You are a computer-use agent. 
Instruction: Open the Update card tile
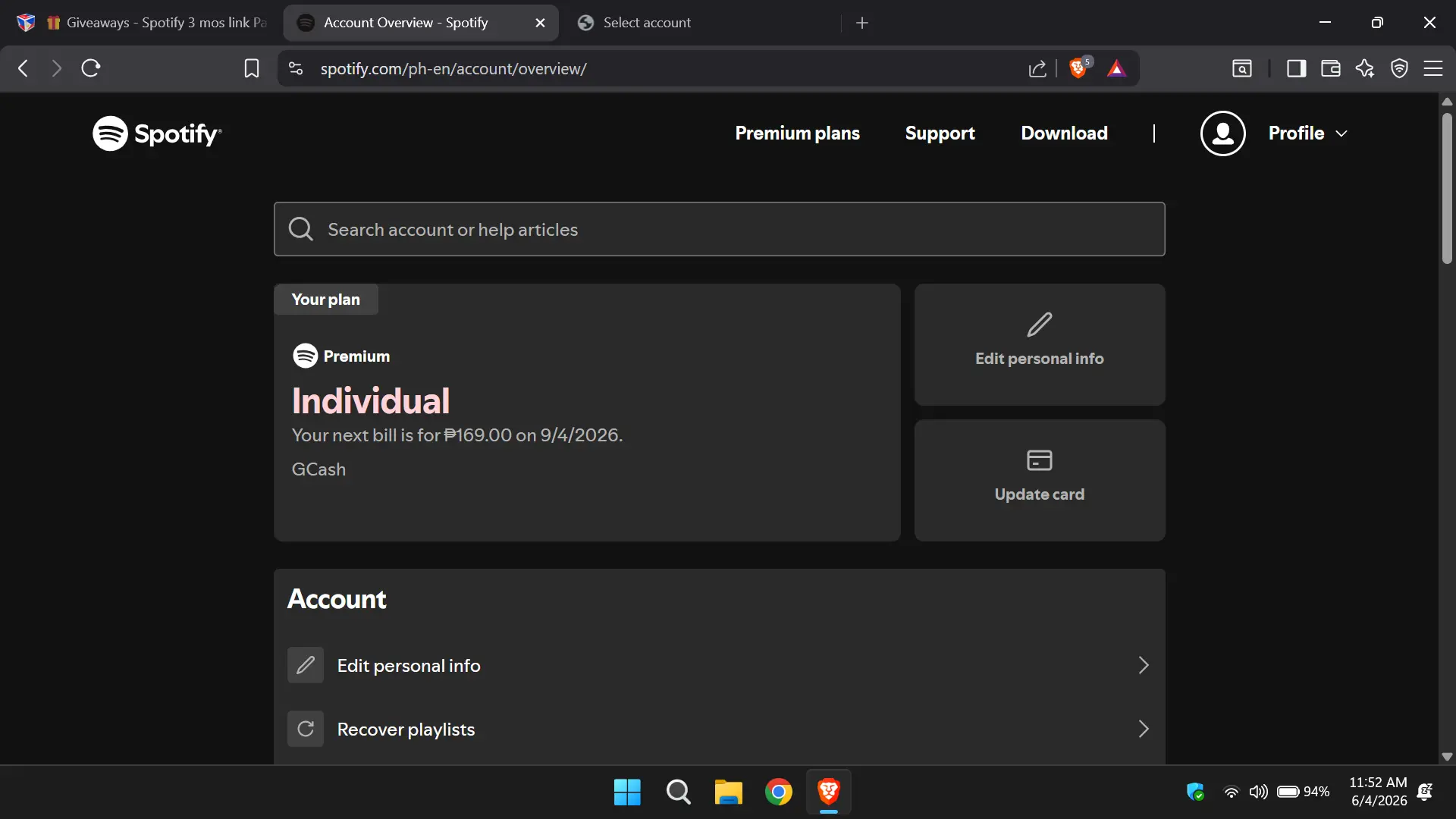1039,480
